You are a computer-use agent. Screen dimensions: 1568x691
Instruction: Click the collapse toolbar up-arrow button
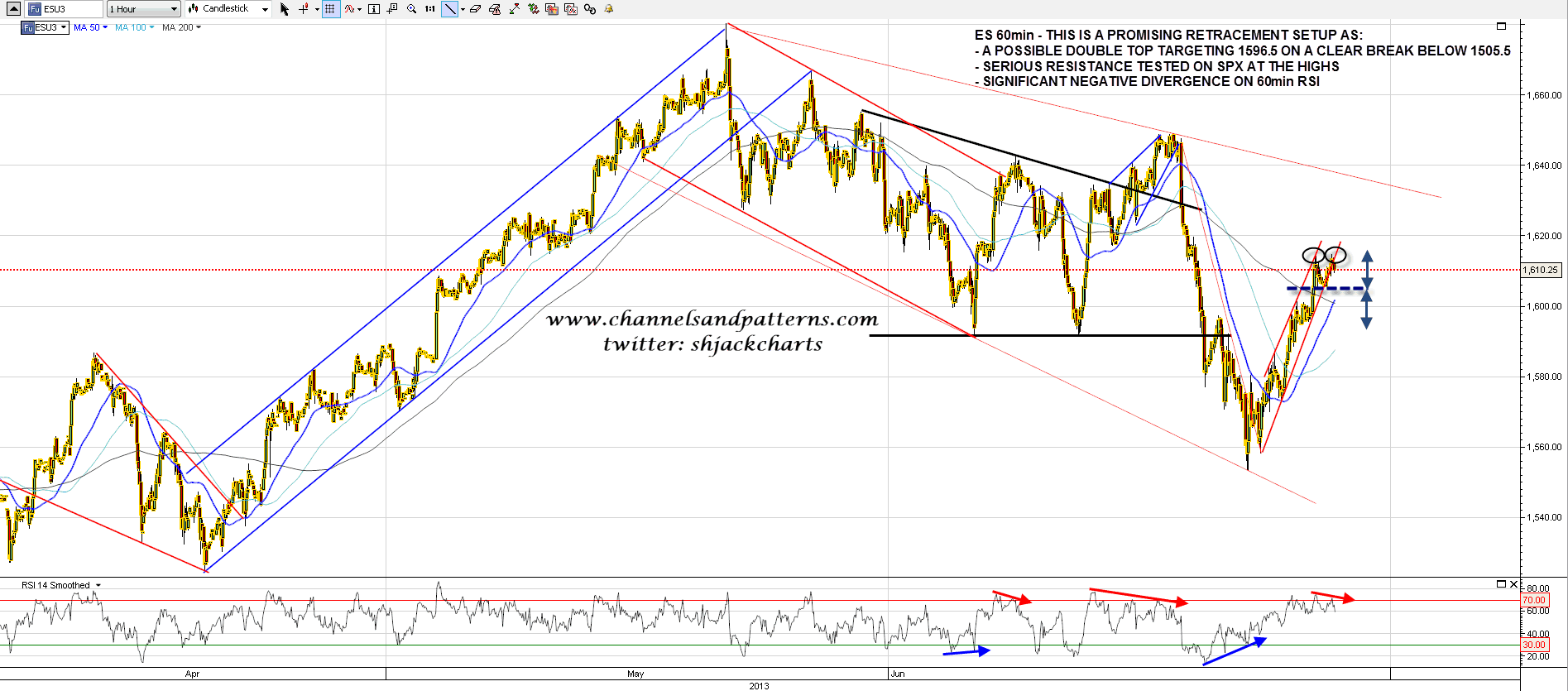[13, 9]
